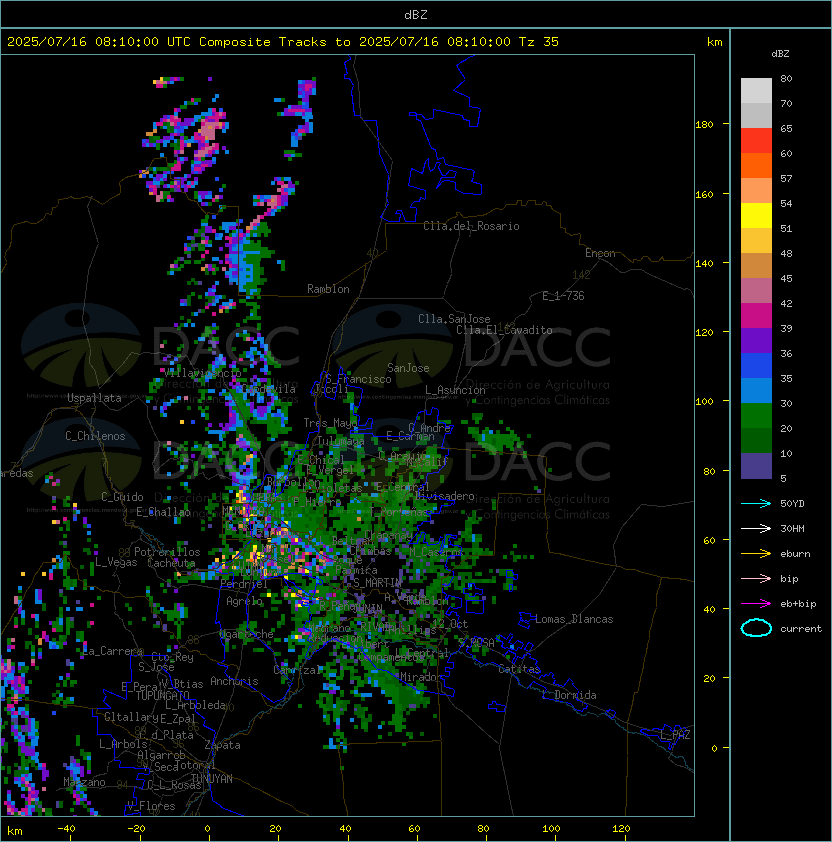Select the Agrelo map label
832x842 pixels.
coord(244,601)
